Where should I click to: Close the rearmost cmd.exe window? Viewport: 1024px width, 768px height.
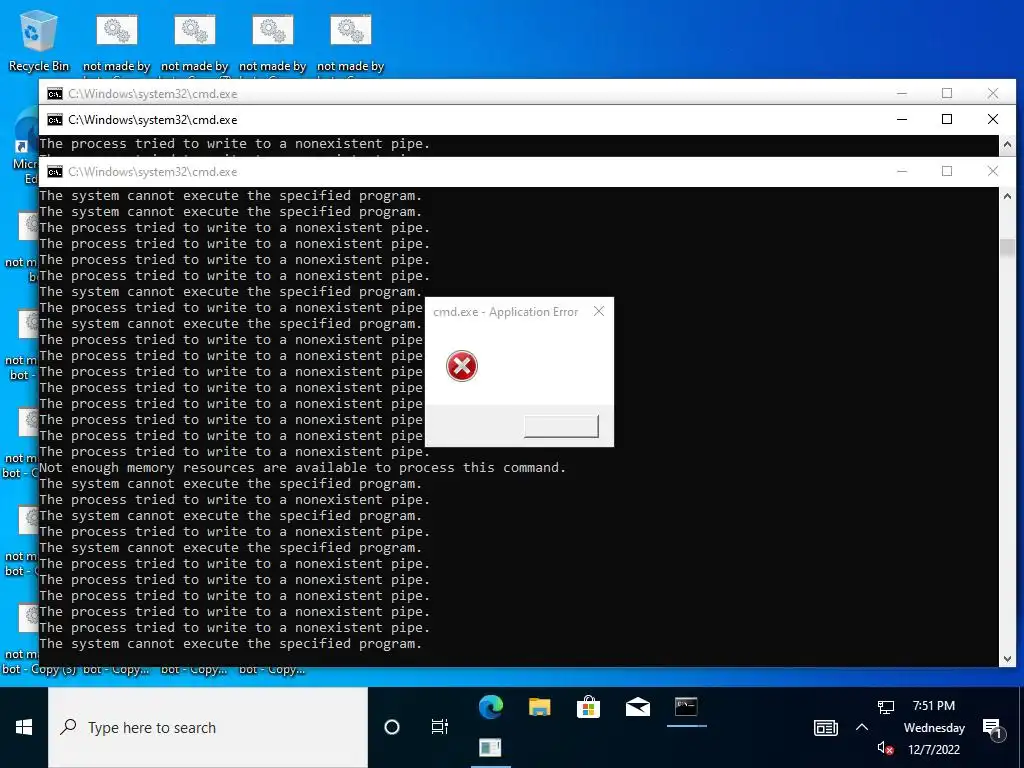(x=993, y=93)
